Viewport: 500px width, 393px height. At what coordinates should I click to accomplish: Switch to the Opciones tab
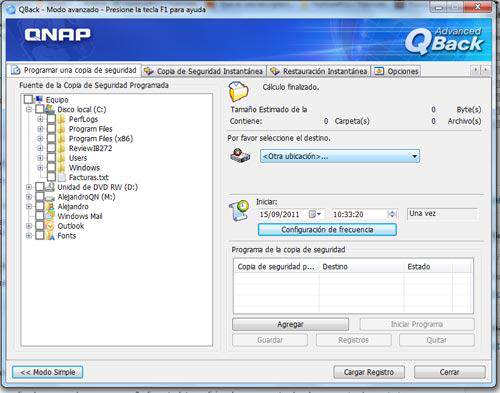396,71
